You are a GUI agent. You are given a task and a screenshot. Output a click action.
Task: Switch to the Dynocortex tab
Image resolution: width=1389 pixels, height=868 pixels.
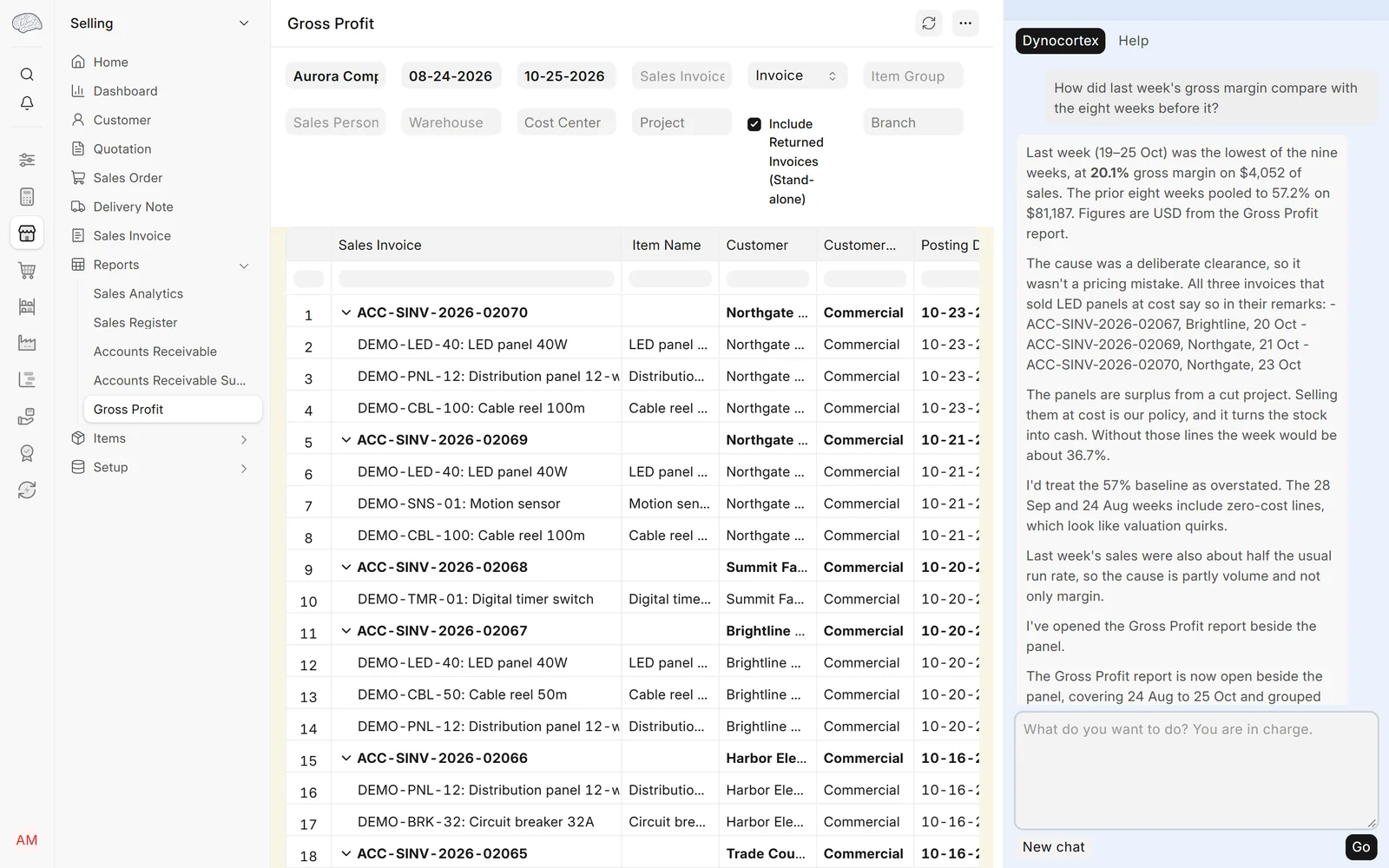(1060, 41)
